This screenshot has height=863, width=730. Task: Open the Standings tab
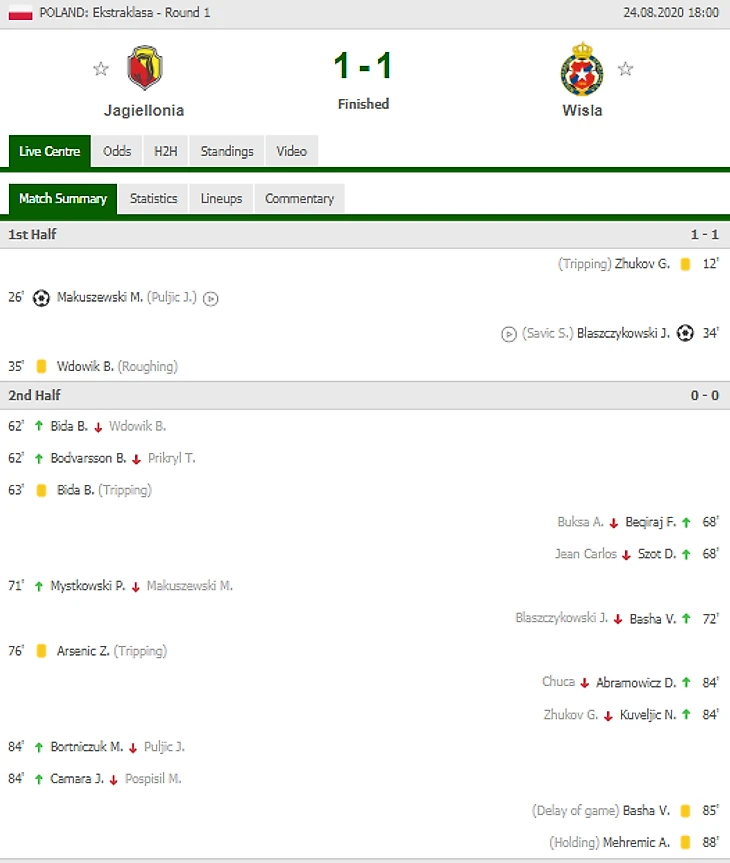227,151
